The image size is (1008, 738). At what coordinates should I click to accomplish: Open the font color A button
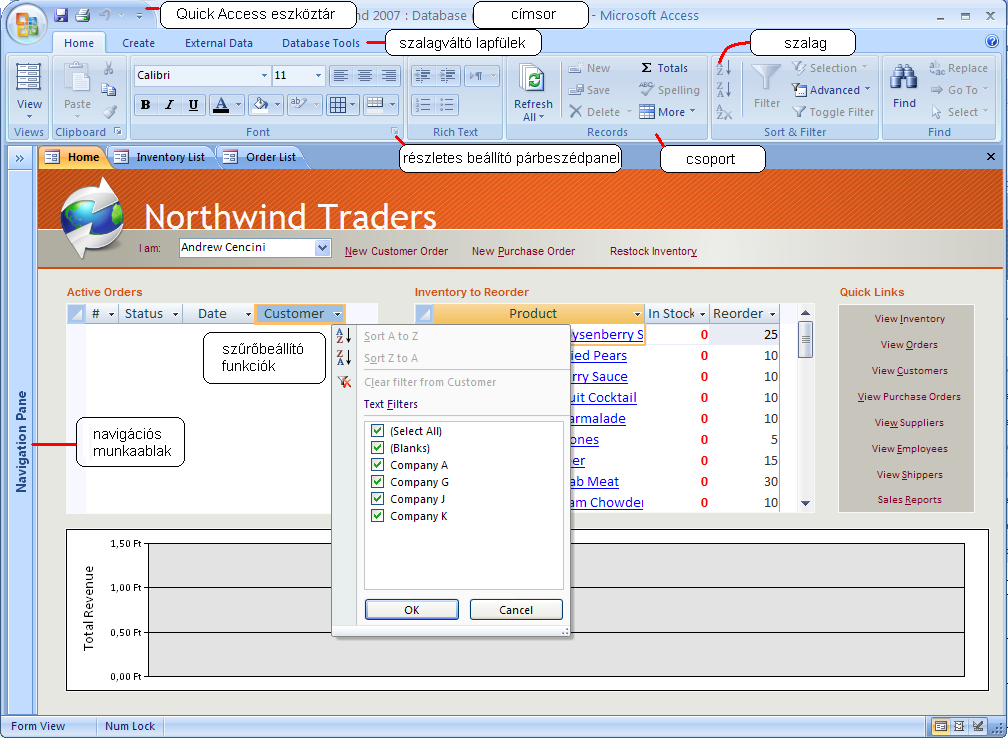pyautogui.click(x=220, y=104)
